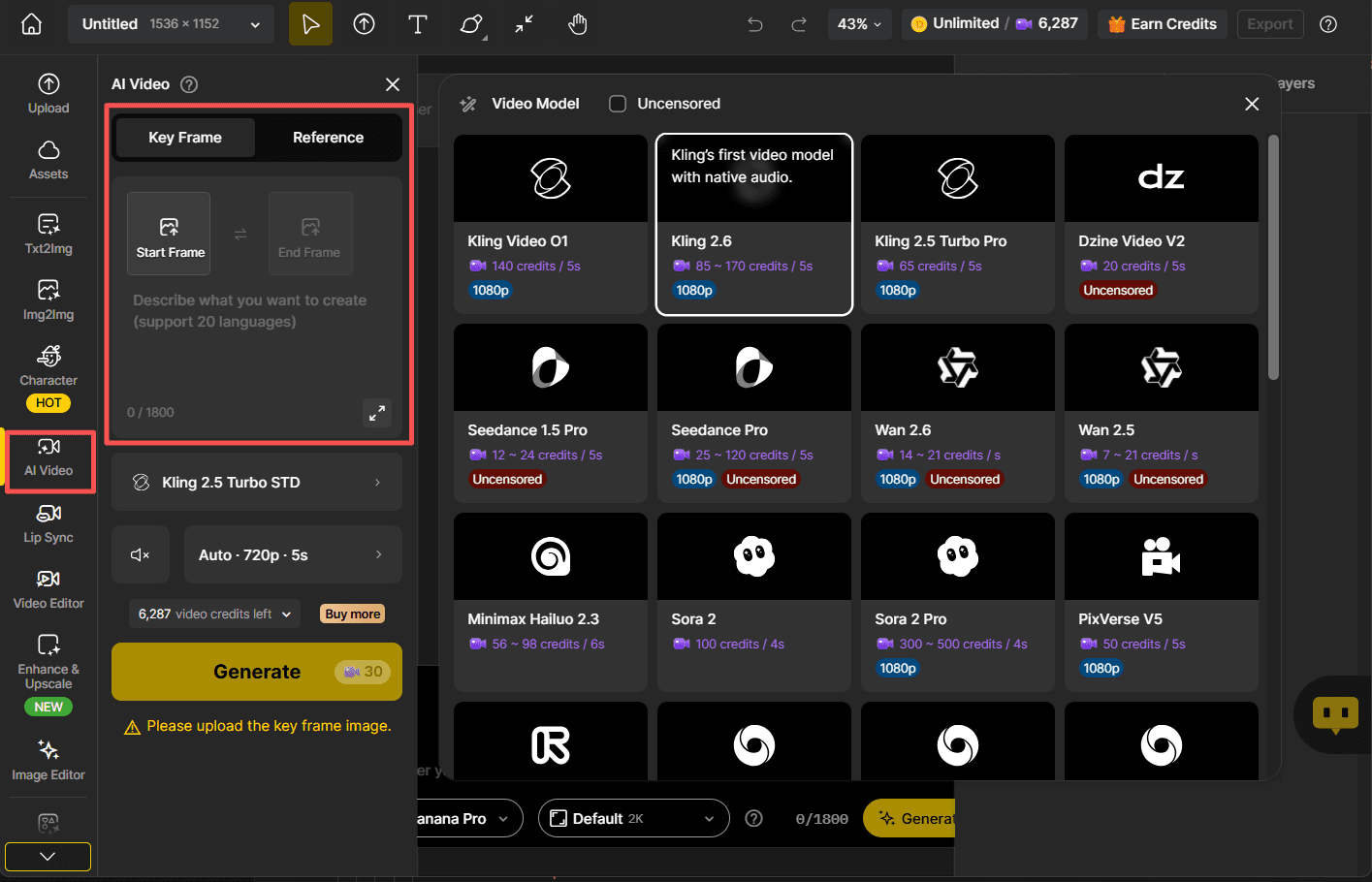Image resolution: width=1372 pixels, height=882 pixels.
Task: Choose the Text tool in toolbar
Action: click(x=417, y=24)
